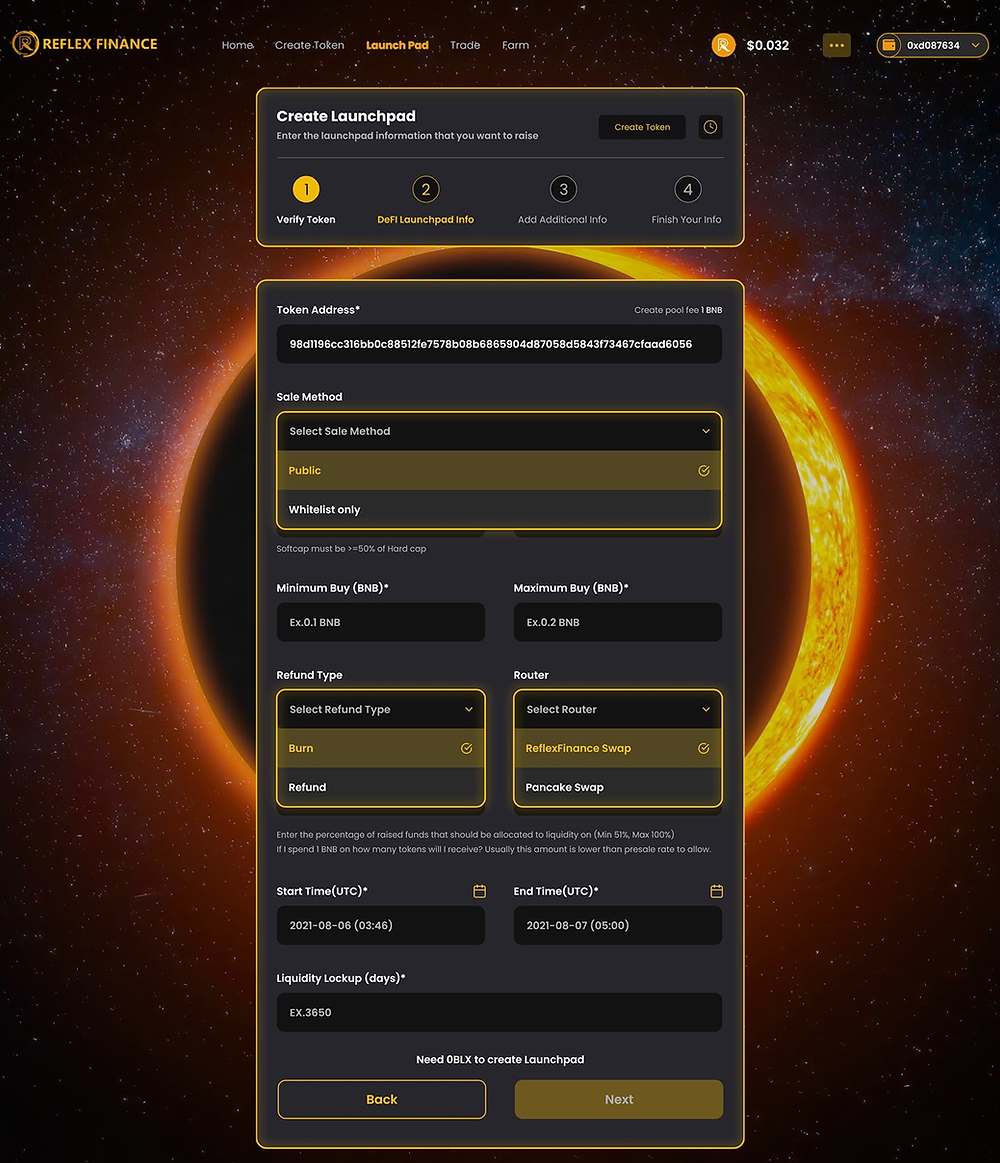Open Start Time calendar icon
Screen dimensions: 1000x1163
[480, 891]
